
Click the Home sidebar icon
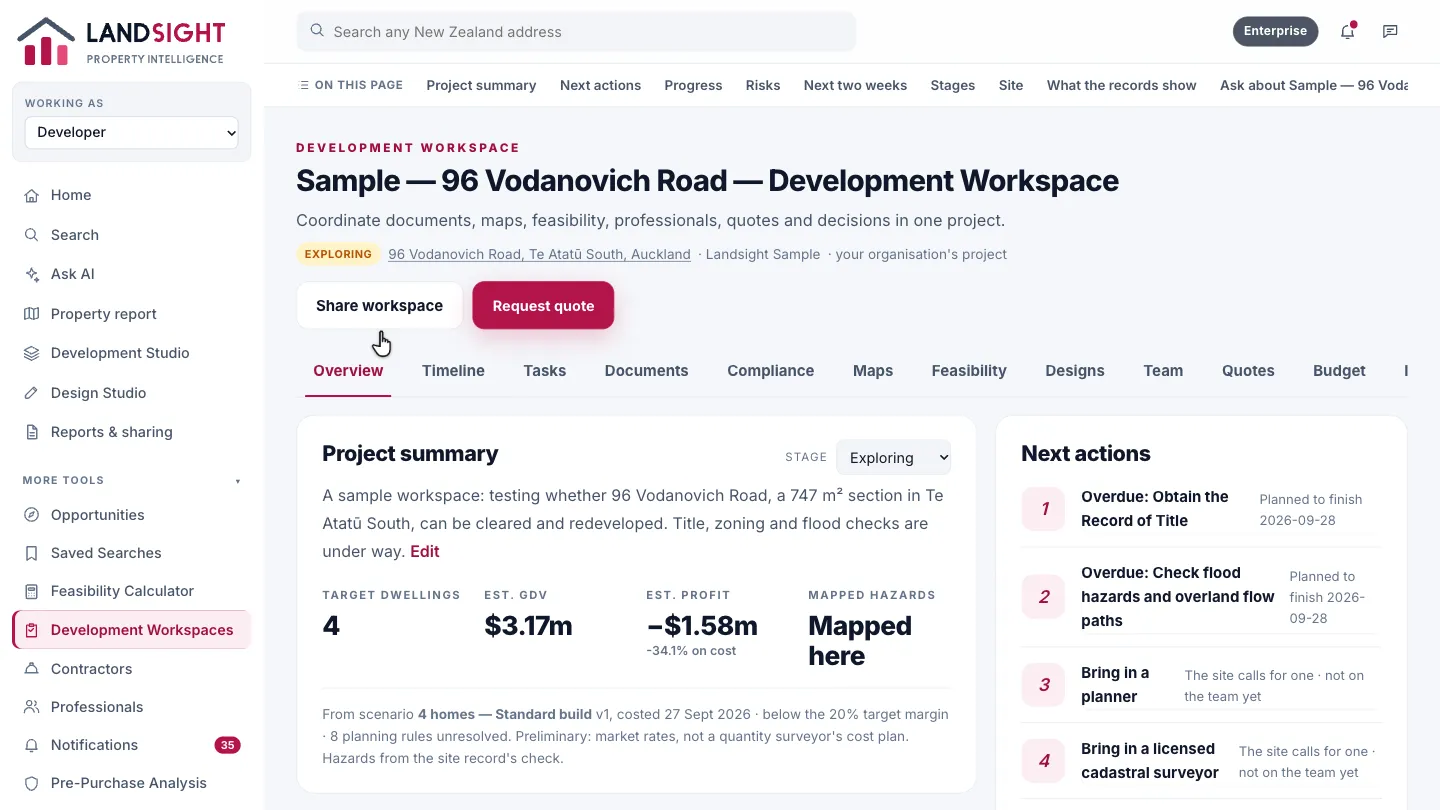coord(32,195)
